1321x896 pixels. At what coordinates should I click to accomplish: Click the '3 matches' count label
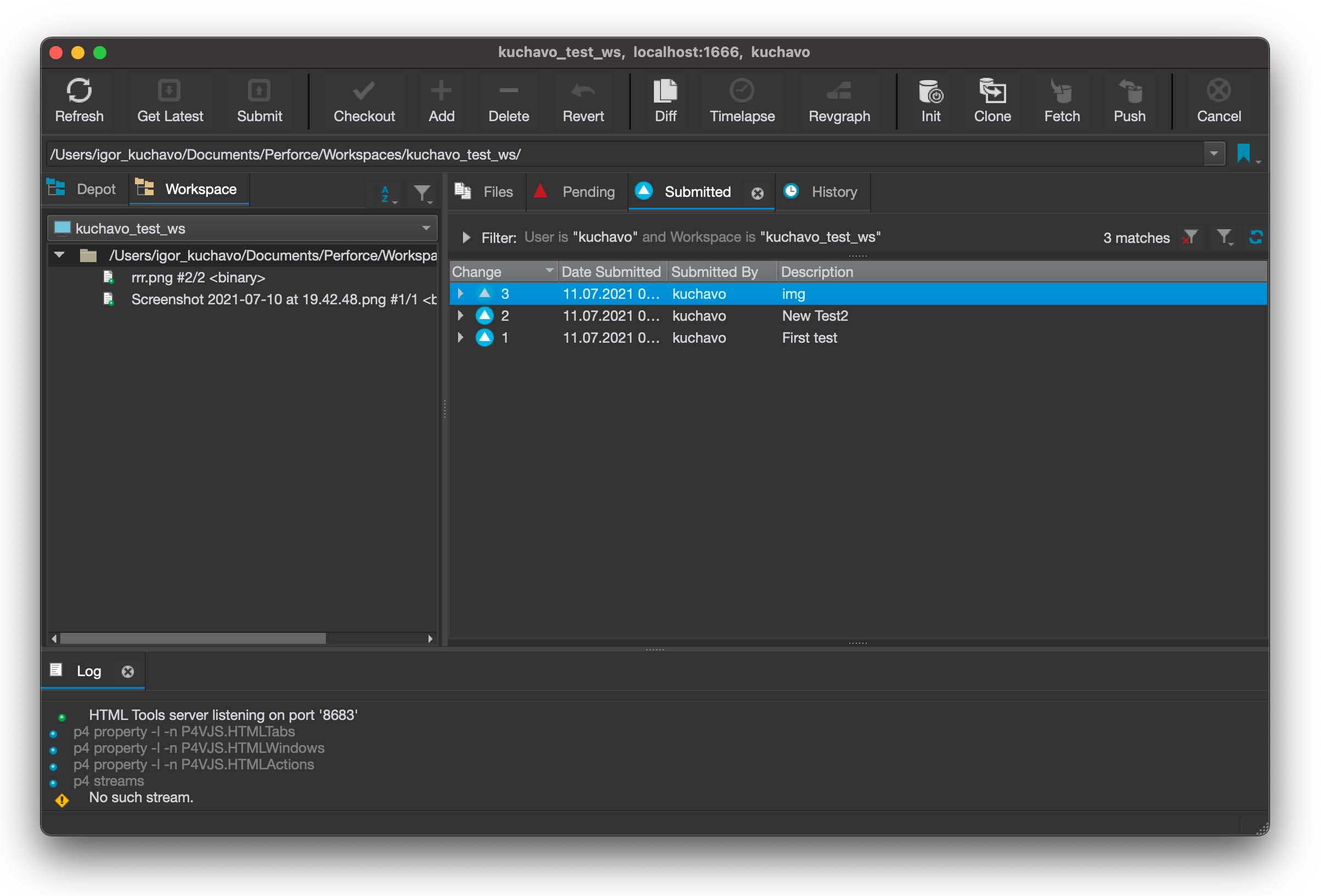tap(1136, 237)
